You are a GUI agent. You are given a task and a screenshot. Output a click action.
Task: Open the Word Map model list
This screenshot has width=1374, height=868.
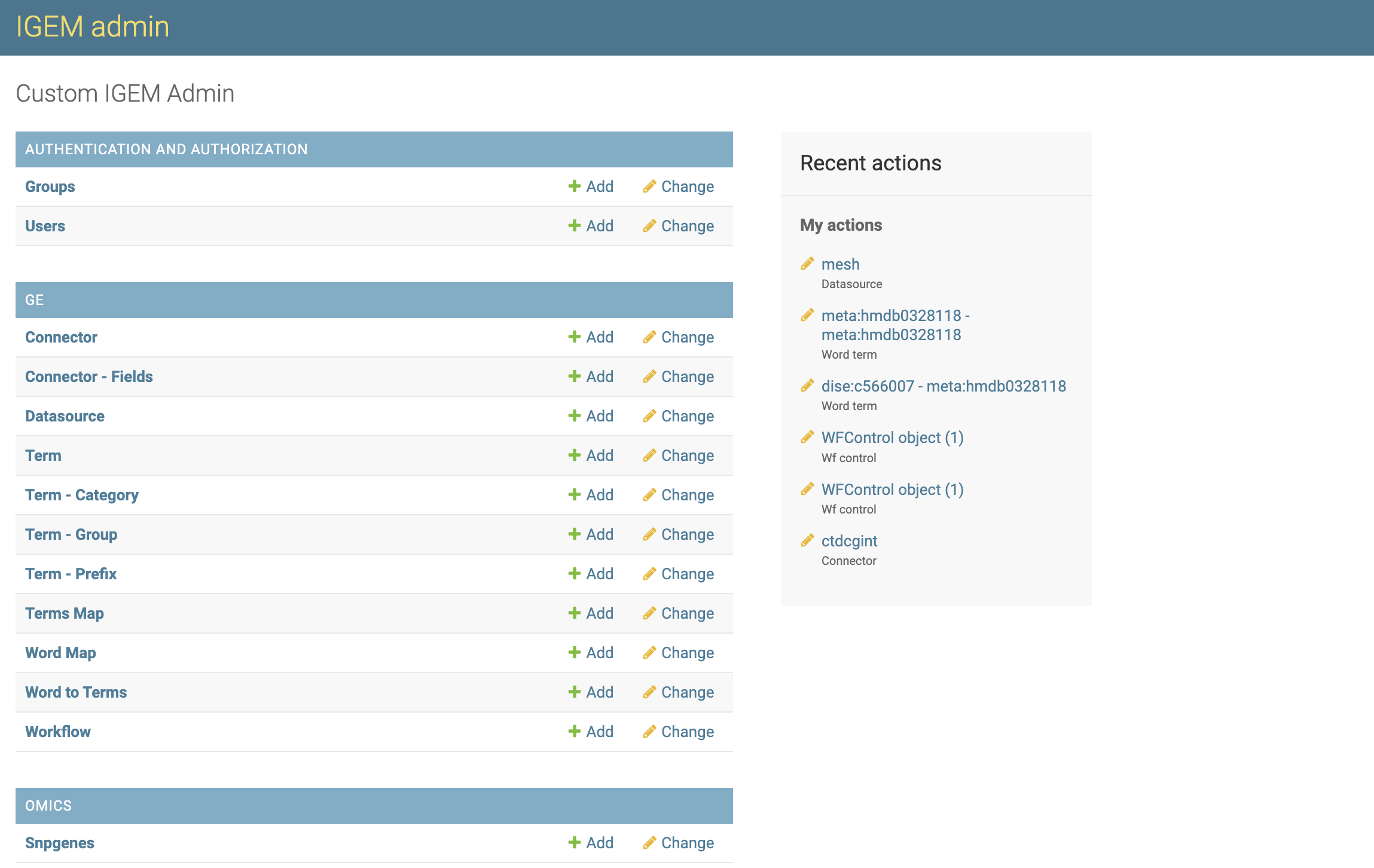(60, 653)
